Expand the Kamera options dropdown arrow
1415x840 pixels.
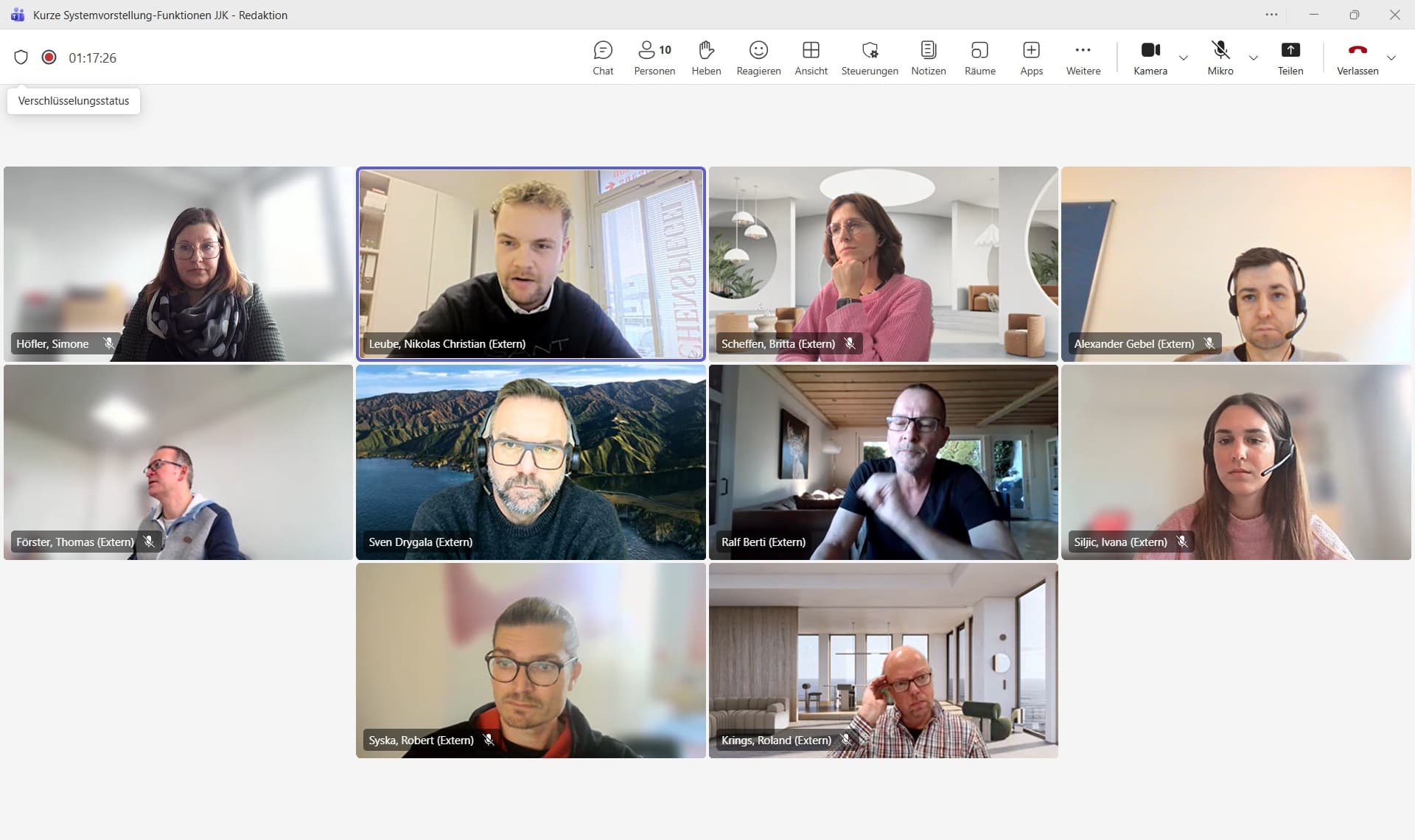coord(1184,58)
